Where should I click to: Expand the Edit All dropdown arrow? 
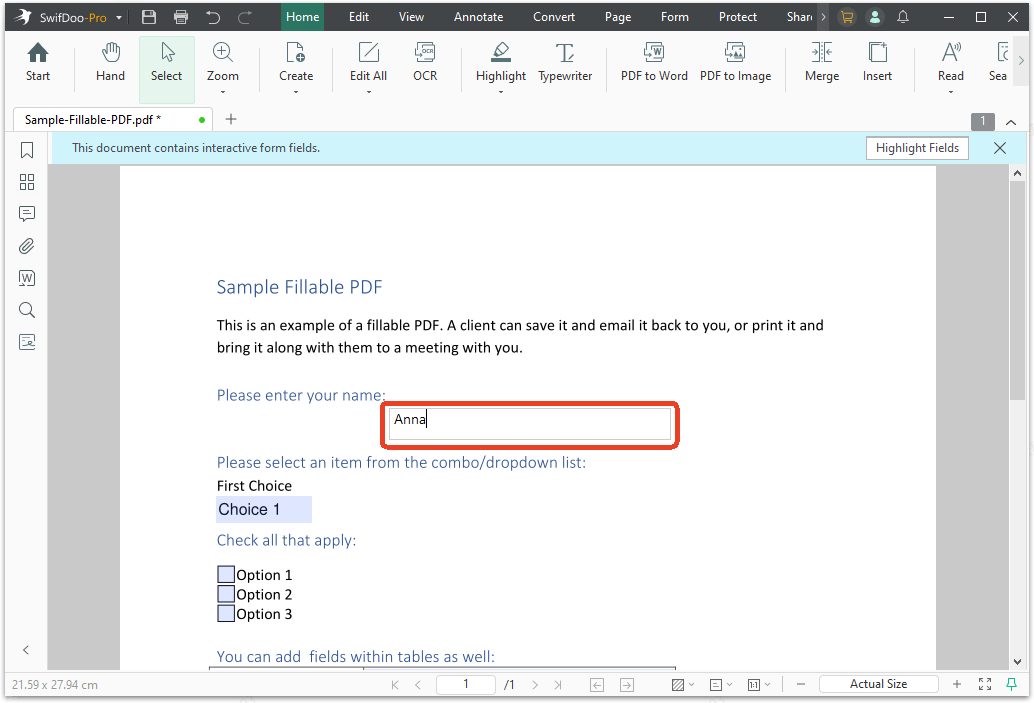pos(369,92)
